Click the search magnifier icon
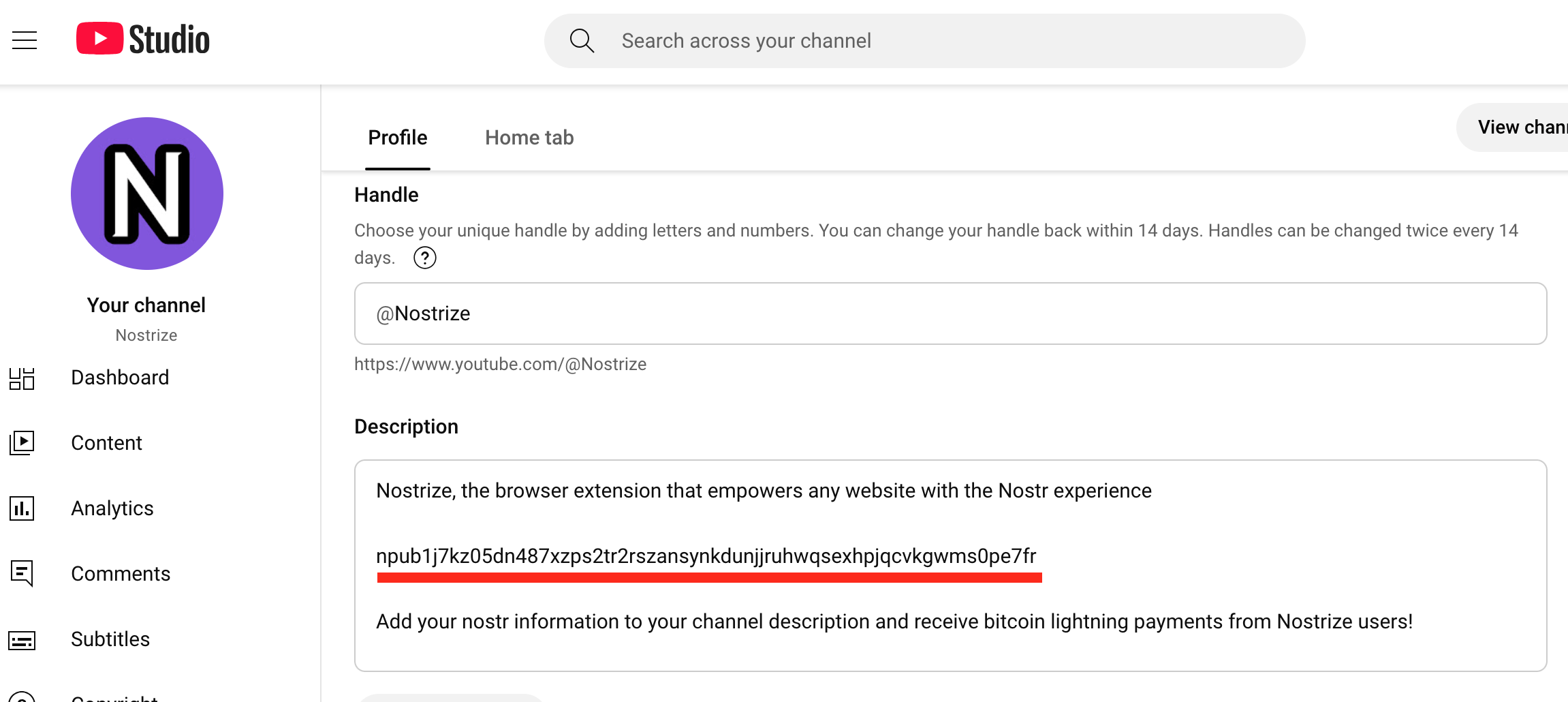 coord(582,41)
